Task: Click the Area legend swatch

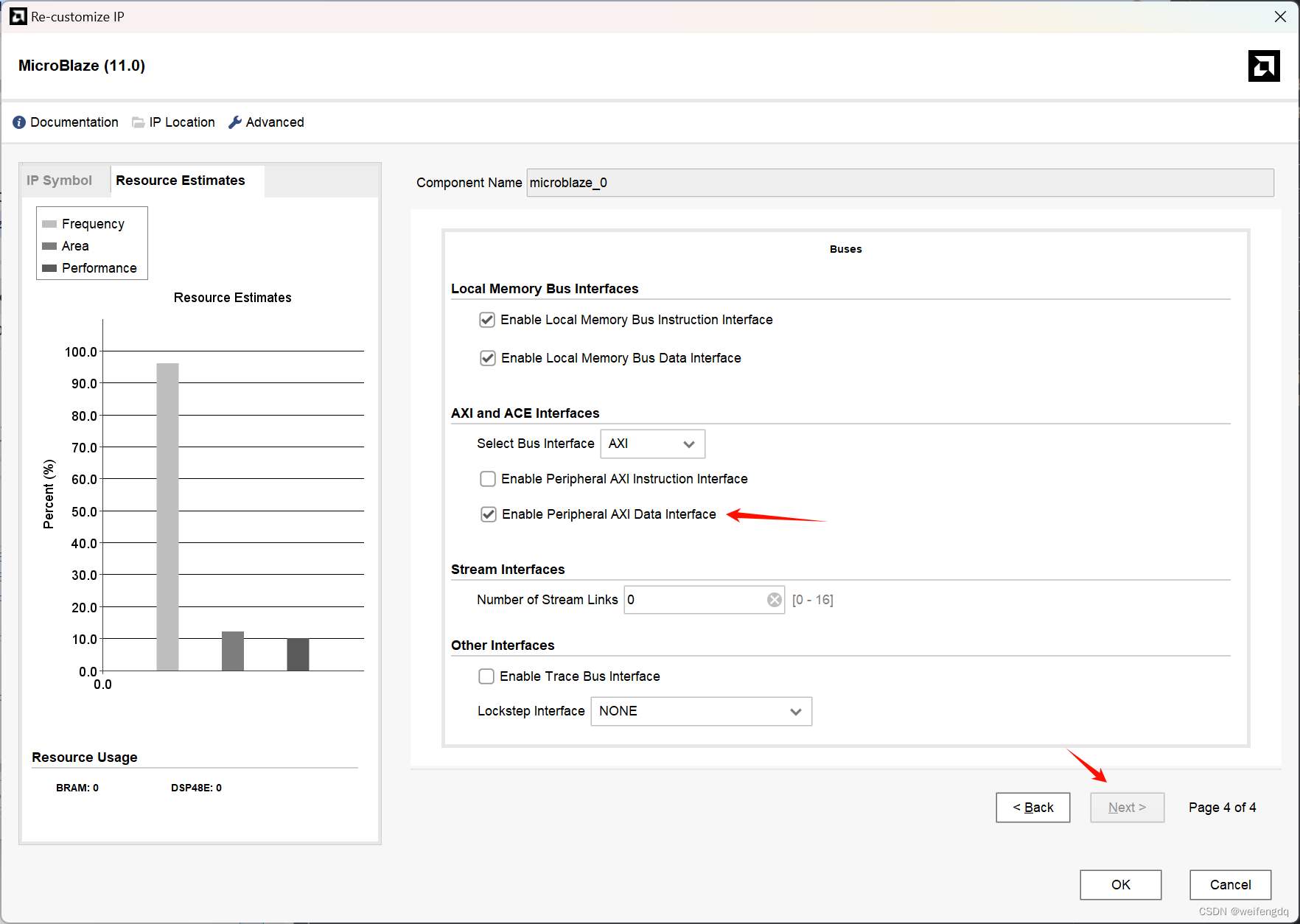Action: point(49,246)
